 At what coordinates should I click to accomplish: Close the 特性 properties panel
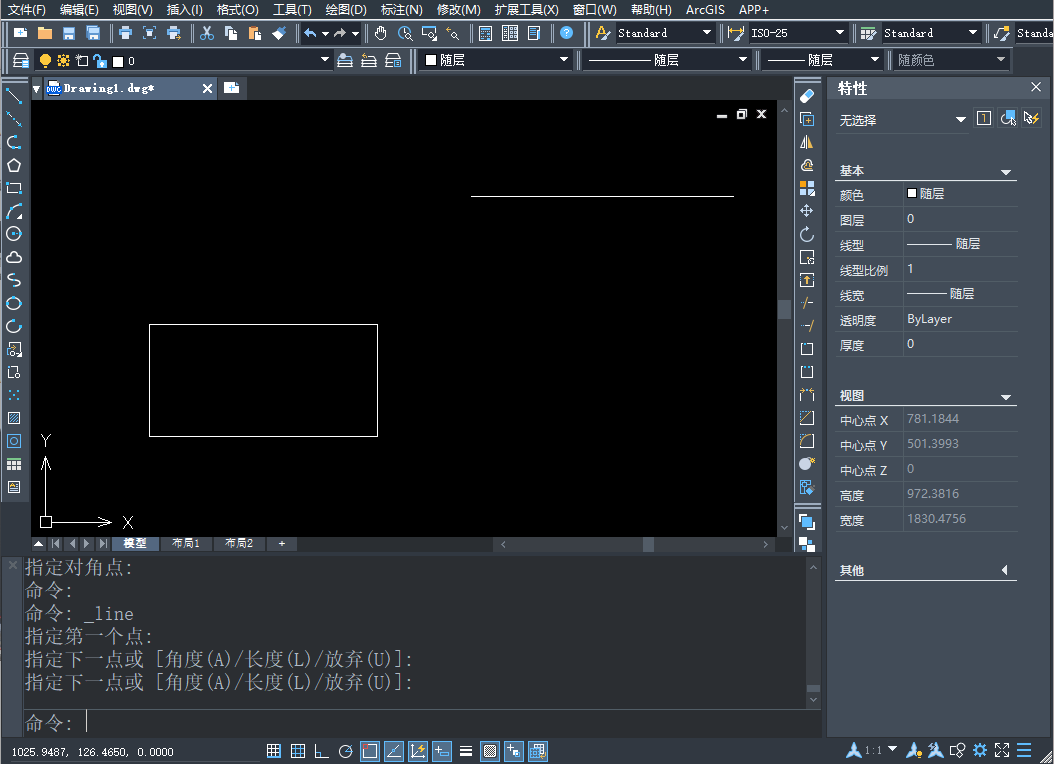1036,87
